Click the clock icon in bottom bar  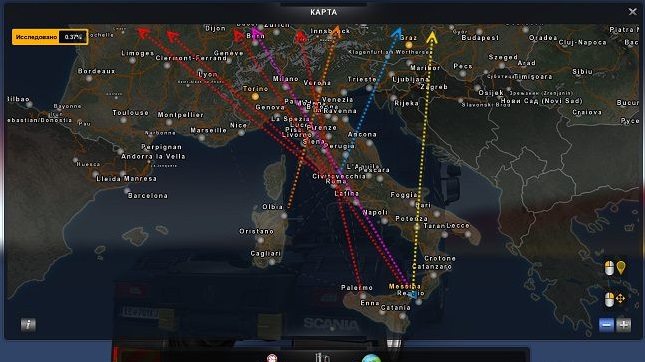(x=272, y=358)
